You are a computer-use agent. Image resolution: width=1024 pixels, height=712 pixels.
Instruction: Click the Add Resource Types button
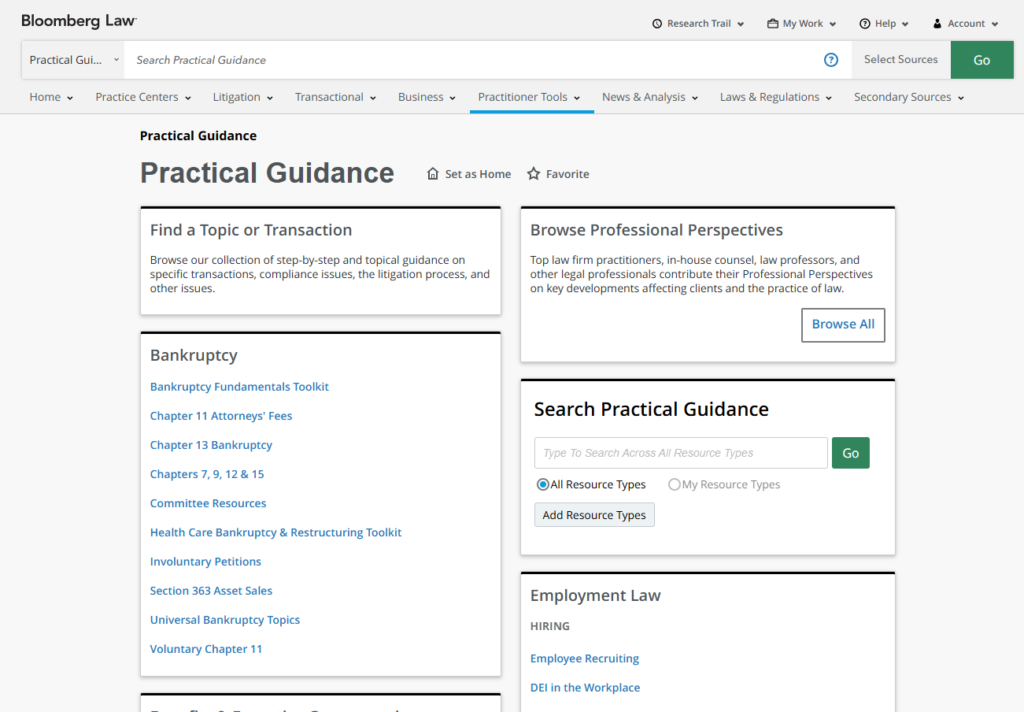[x=594, y=515]
